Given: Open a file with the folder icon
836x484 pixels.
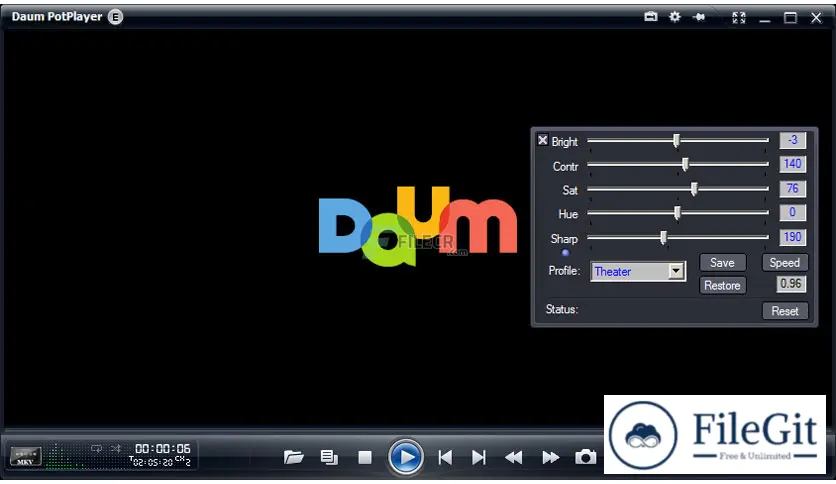Looking at the screenshot, I should click(294, 457).
